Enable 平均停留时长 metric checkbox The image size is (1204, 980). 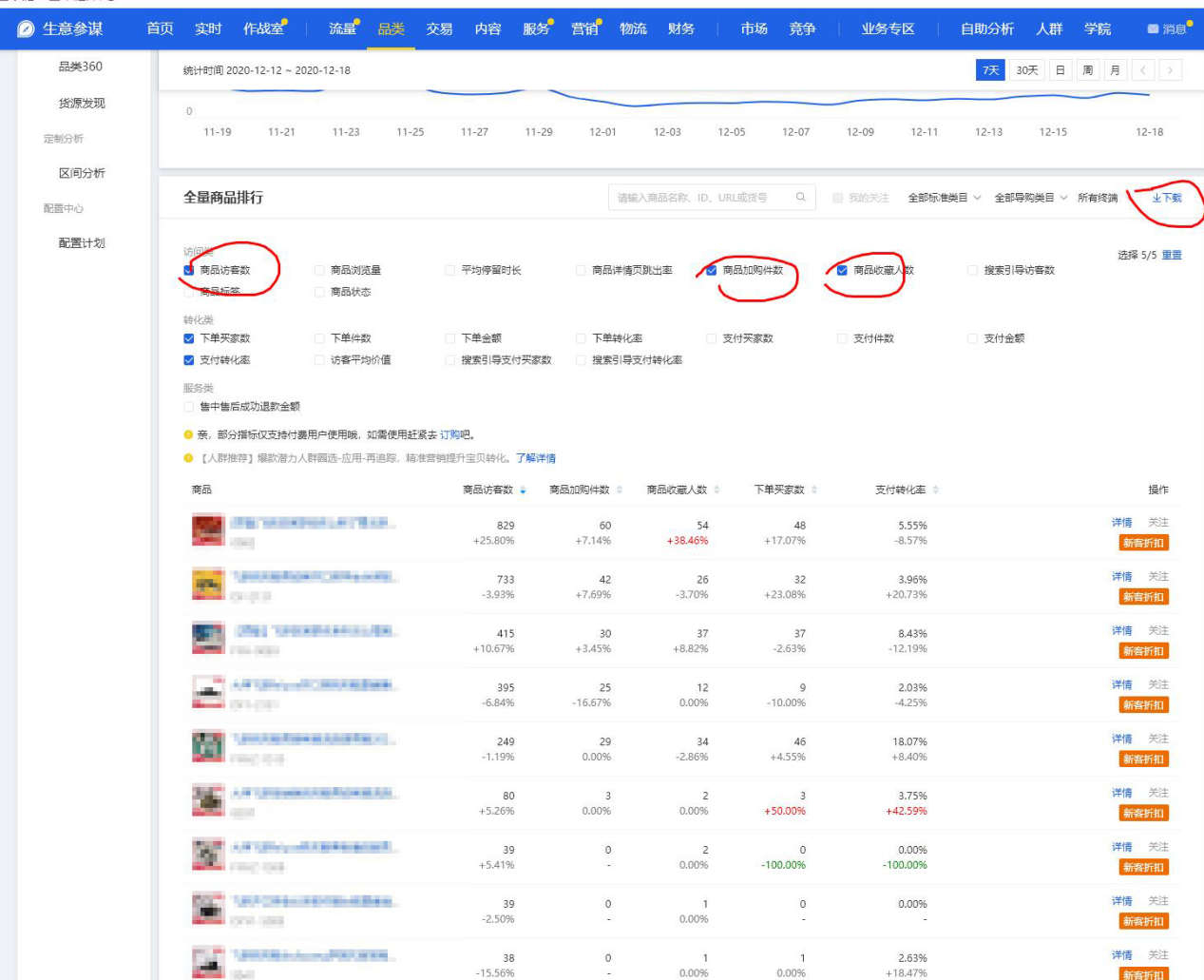point(450,271)
